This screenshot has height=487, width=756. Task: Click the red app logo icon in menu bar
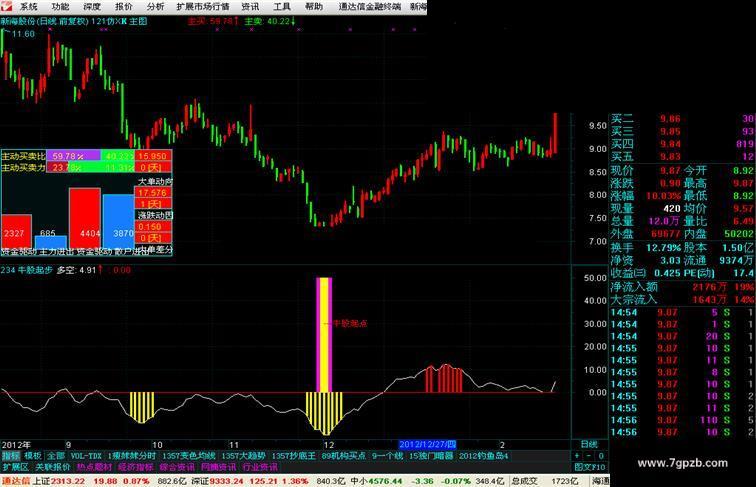6,6
